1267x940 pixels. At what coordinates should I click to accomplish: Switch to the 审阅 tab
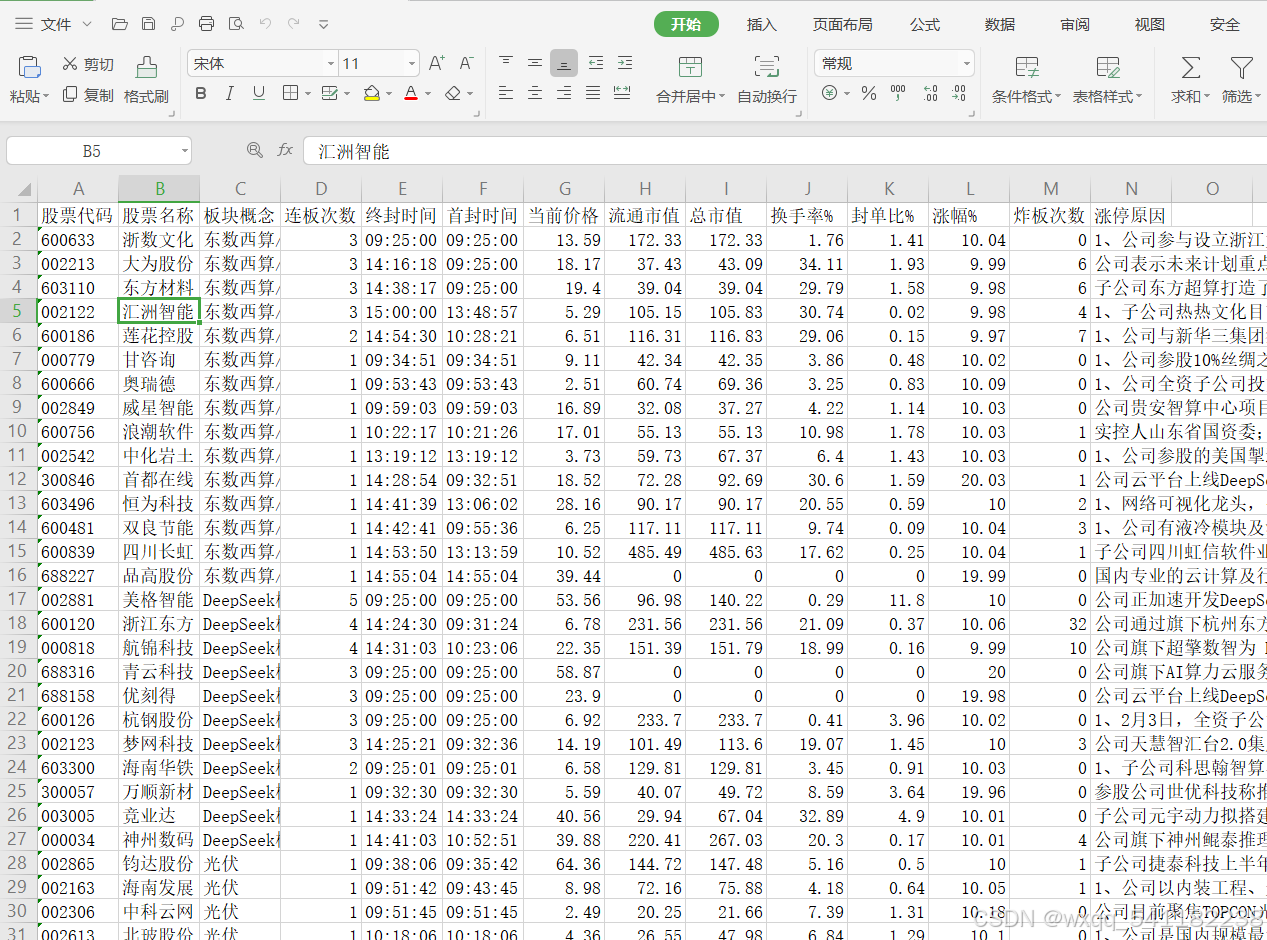[1075, 24]
